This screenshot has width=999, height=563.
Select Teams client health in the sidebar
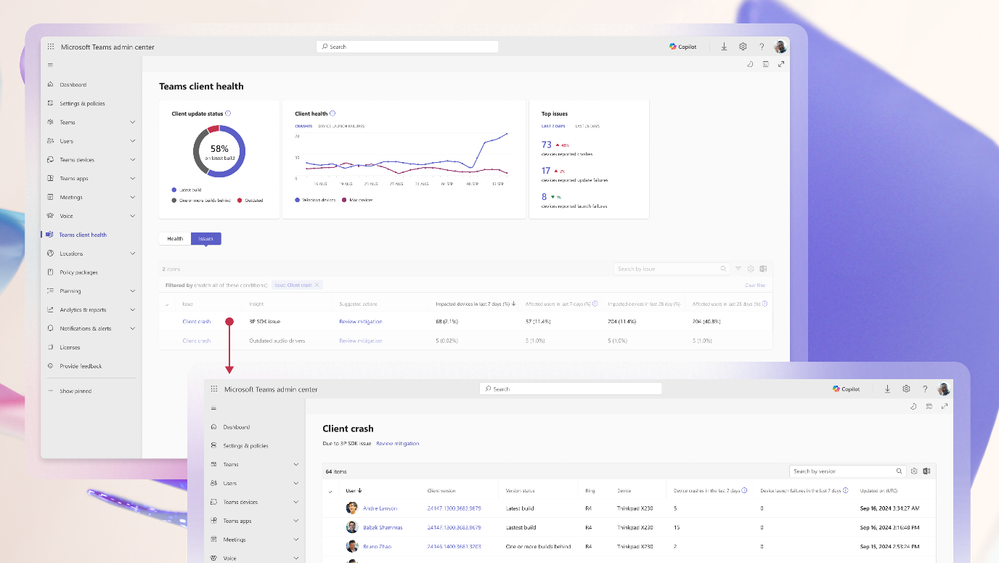82,235
